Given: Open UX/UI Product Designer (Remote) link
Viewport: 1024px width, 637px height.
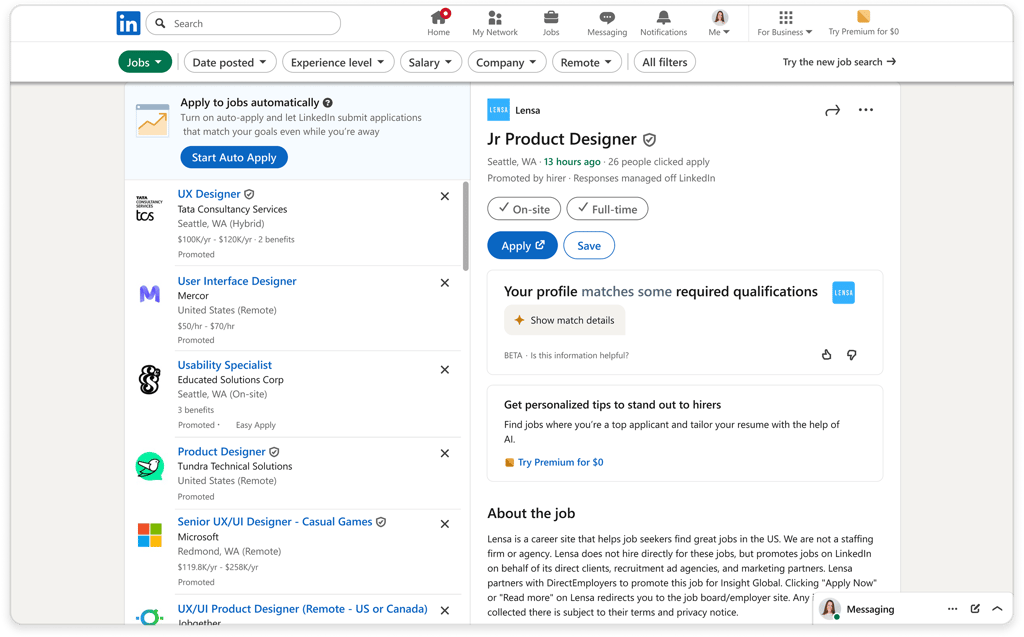Looking at the screenshot, I should tap(302, 609).
